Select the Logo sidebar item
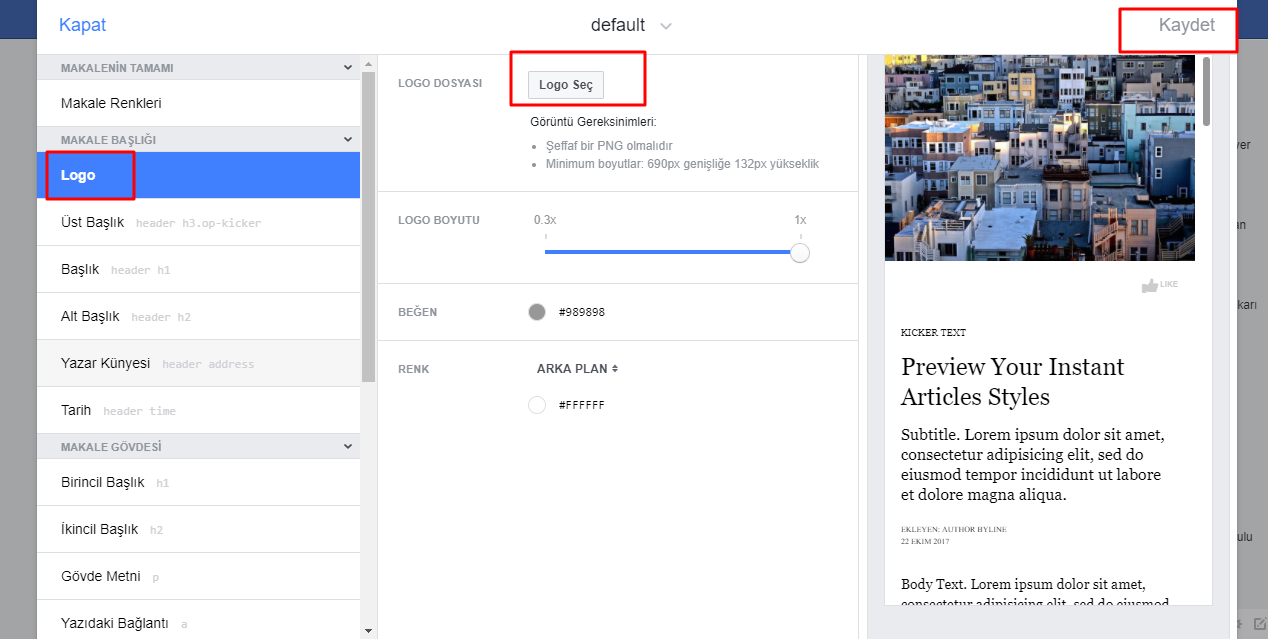This screenshot has height=639, width=1268. coord(78,176)
